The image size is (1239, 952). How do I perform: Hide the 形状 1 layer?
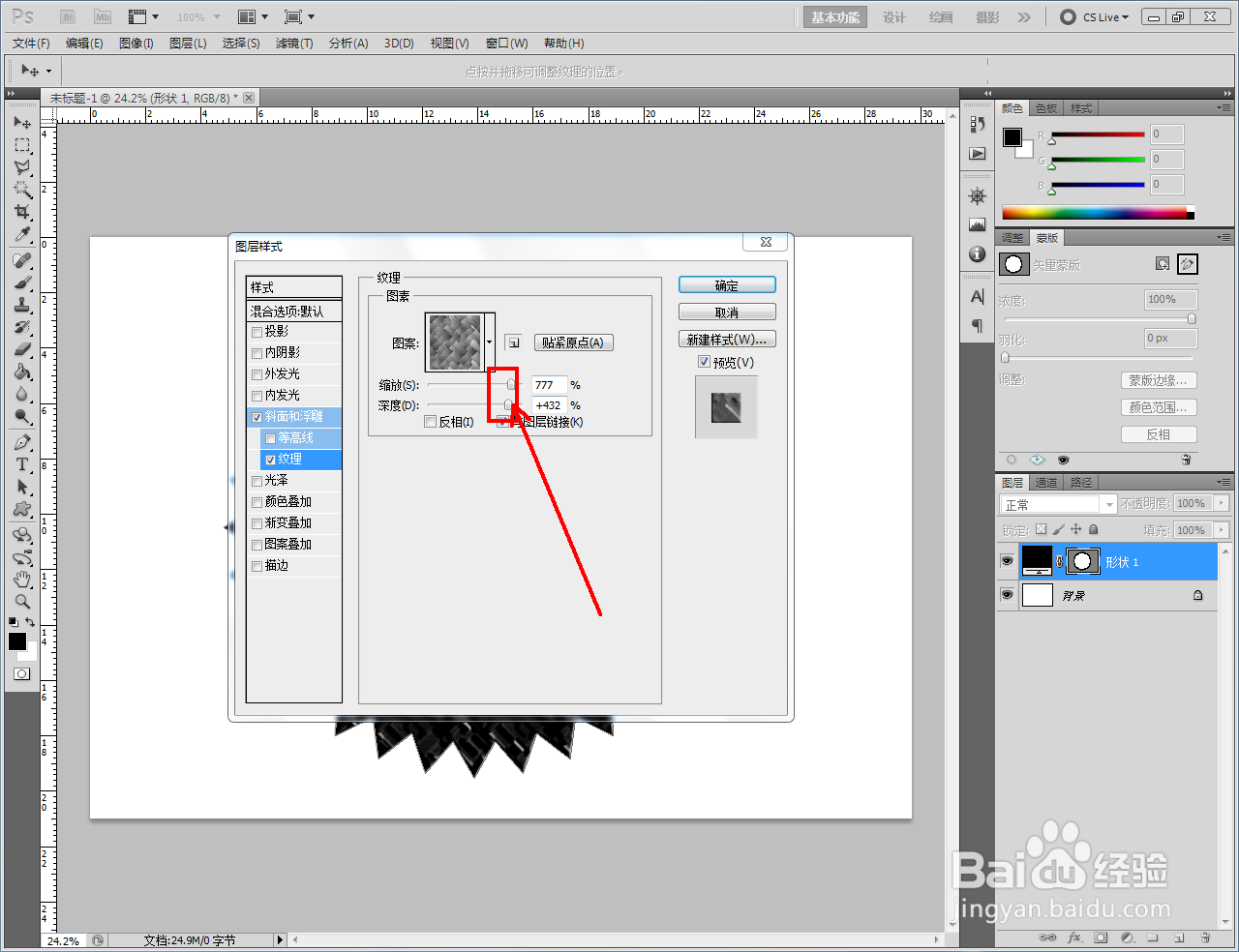coord(1007,561)
